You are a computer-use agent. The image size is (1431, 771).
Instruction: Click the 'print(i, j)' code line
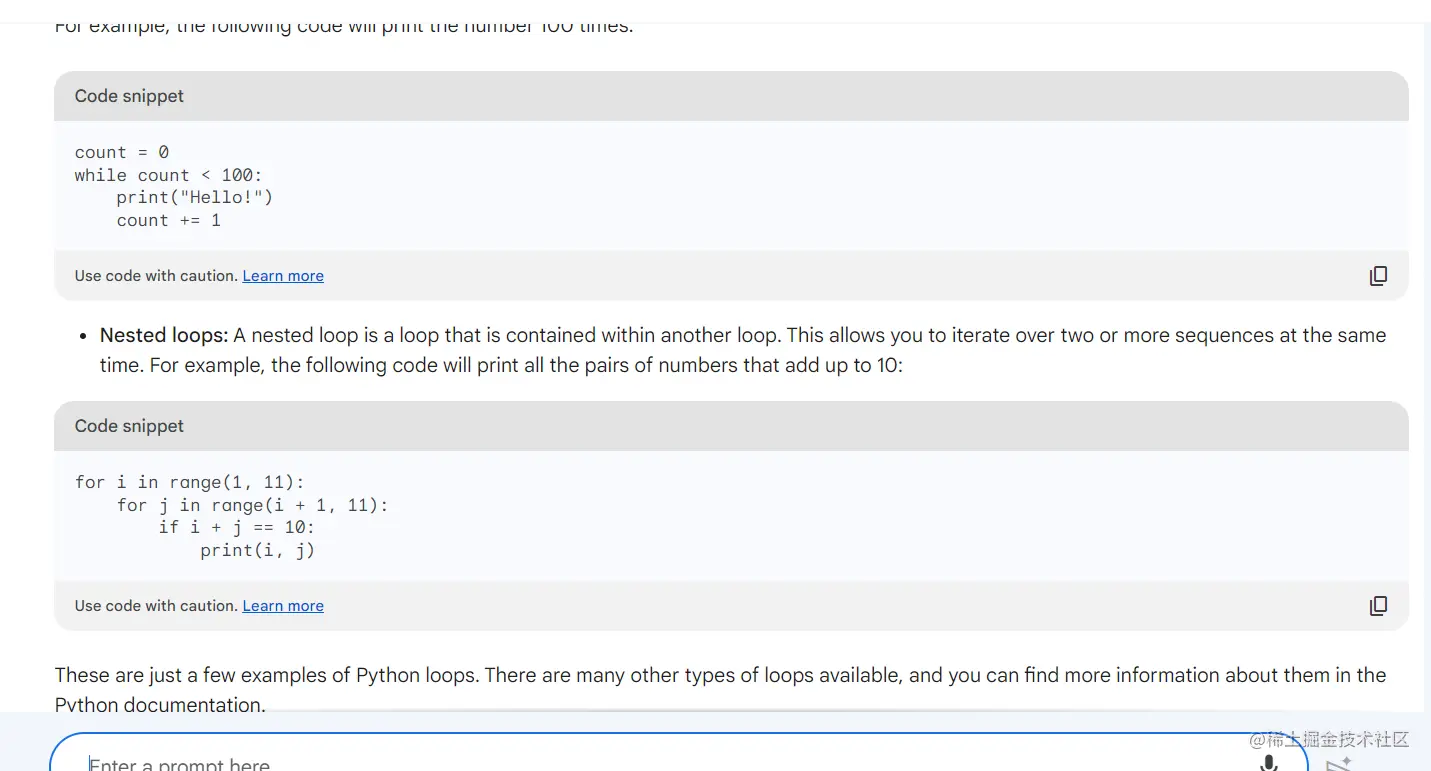tap(257, 550)
